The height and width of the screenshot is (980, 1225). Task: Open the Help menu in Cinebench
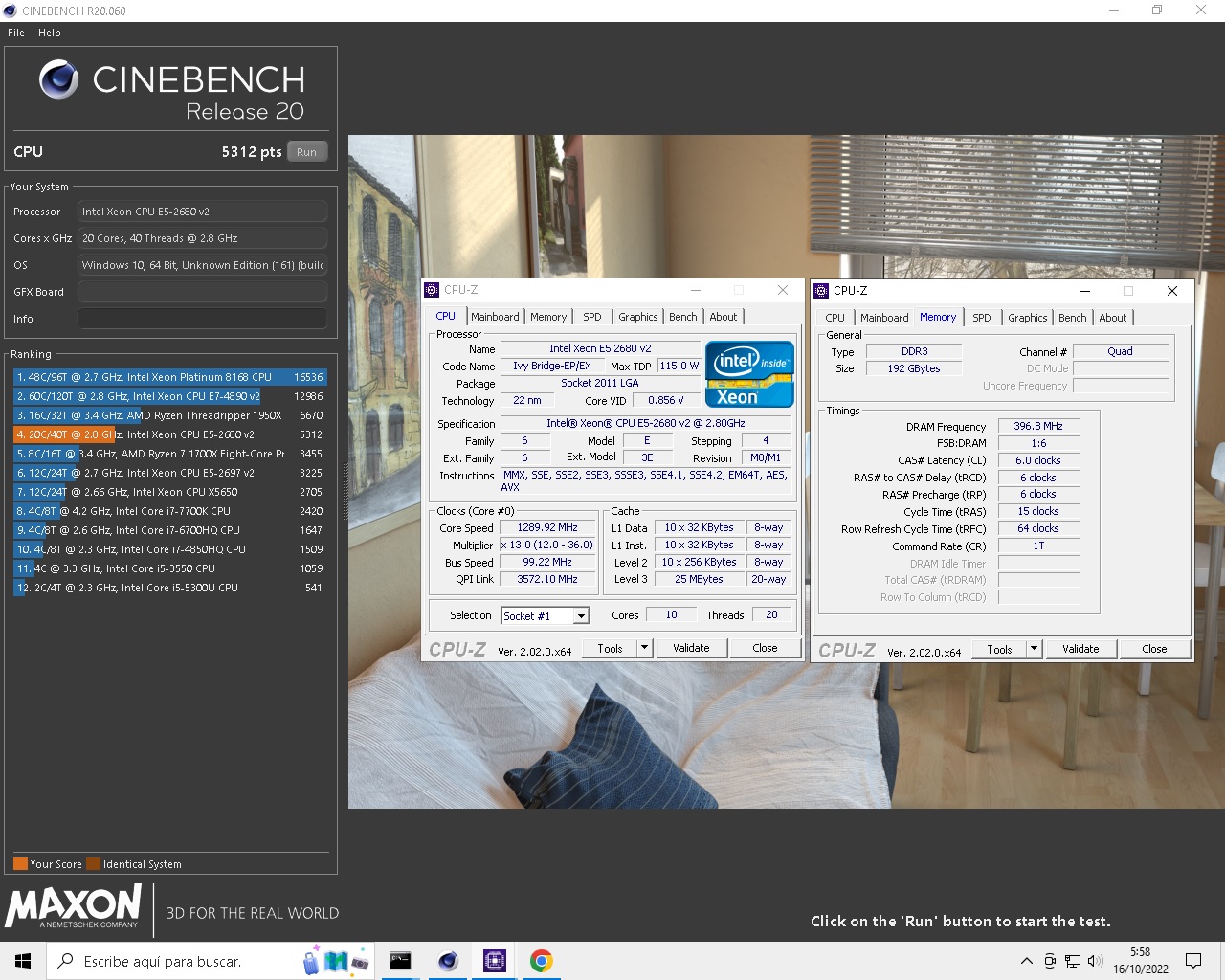pyautogui.click(x=50, y=33)
